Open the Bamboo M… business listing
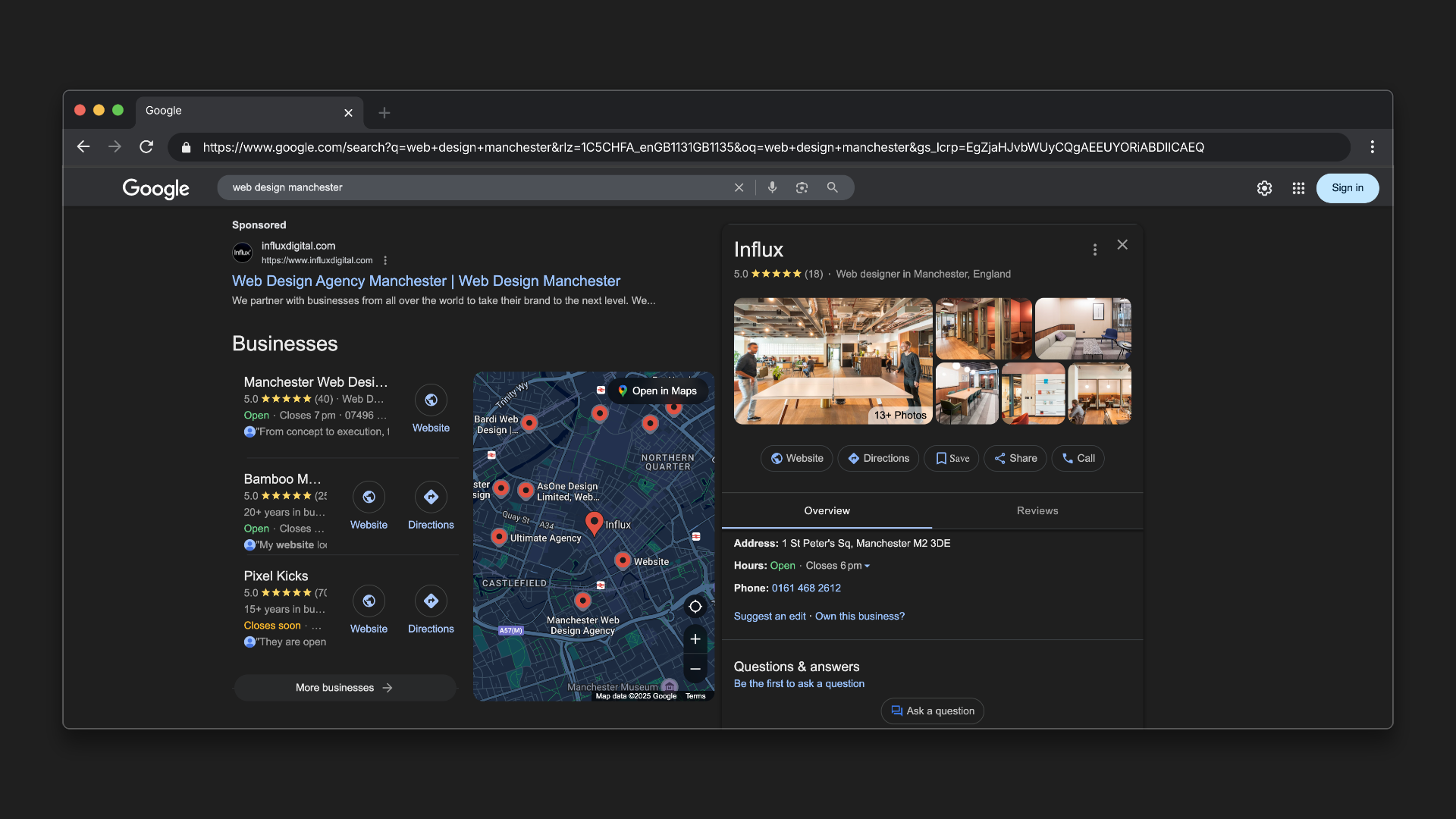Viewport: 1456px width, 819px height. pyautogui.click(x=282, y=479)
